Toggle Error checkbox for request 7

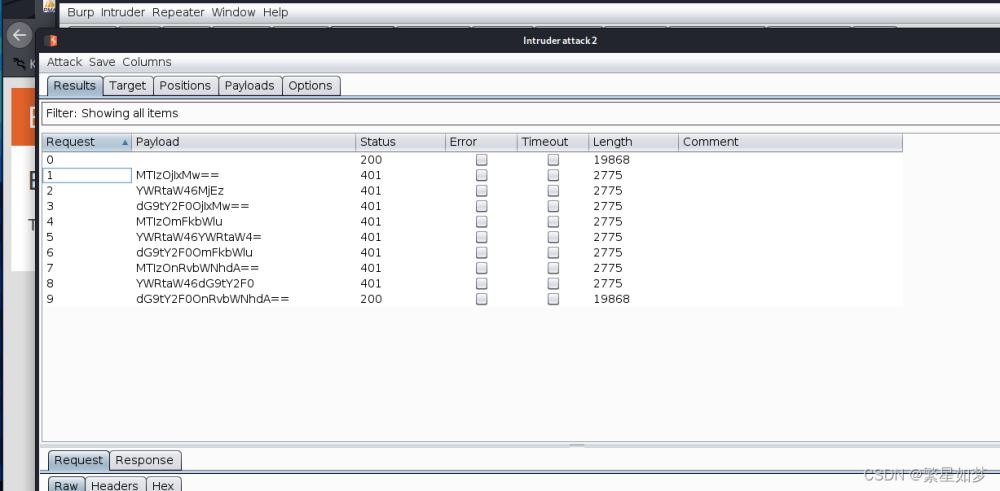click(x=482, y=268)
